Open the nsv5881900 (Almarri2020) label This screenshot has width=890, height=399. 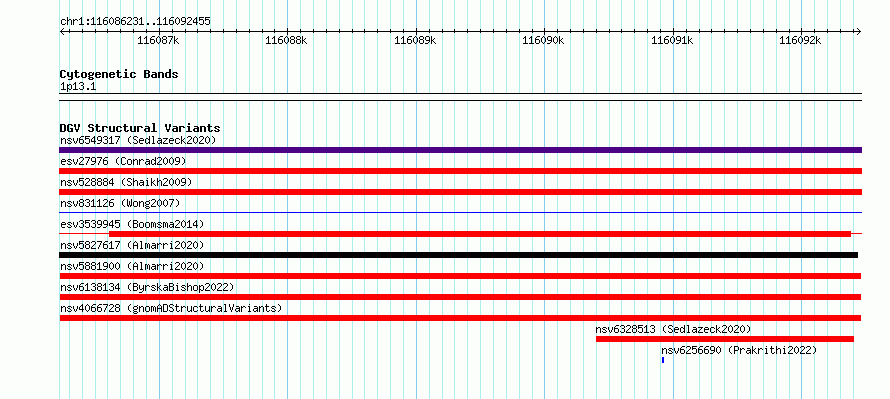[x=132, y=266]
